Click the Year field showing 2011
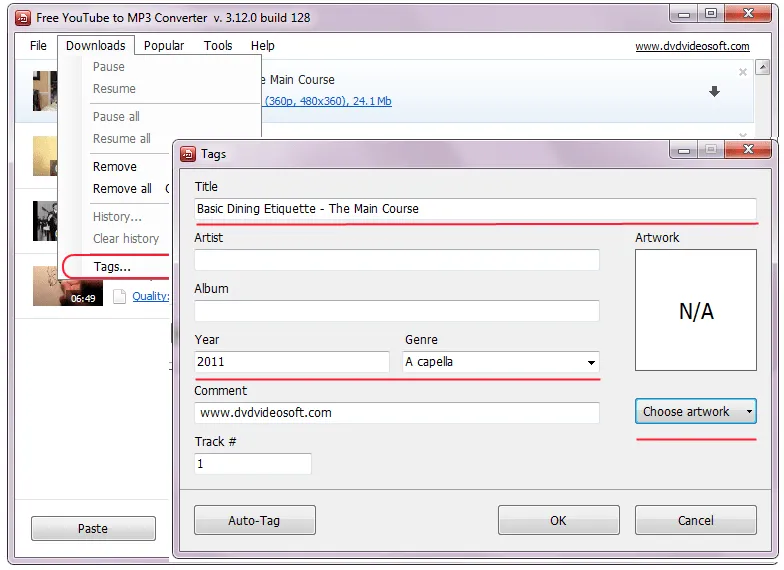This screenshot has height=570, width=784. (292, 362)
